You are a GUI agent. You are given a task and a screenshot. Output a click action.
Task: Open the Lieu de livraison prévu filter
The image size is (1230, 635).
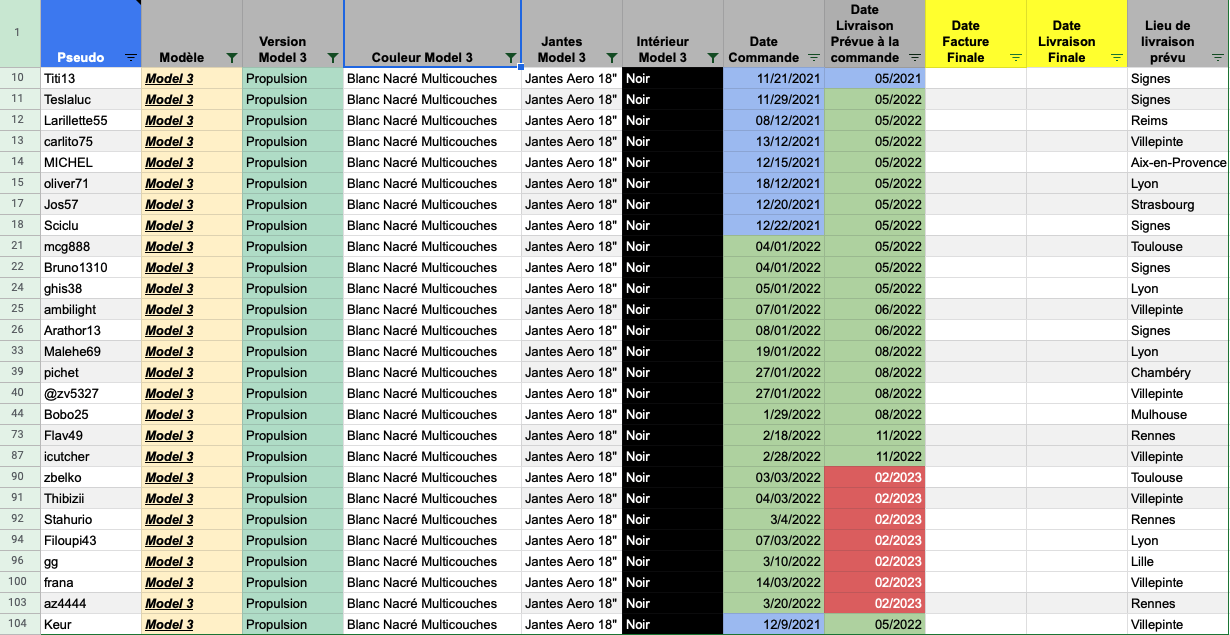pyautogui.click(x=1217, y=58)
